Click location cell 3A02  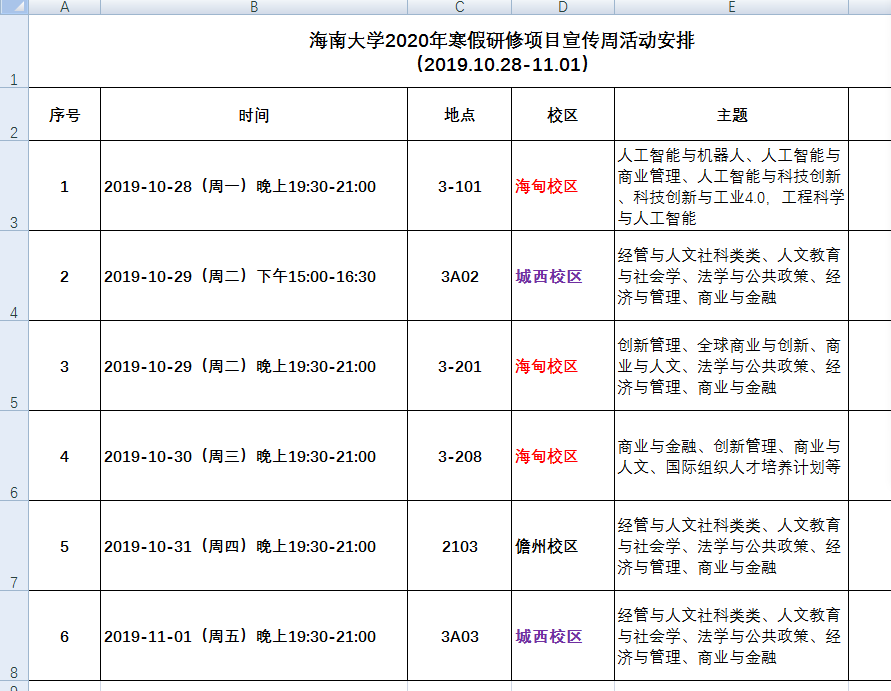pos(460,276)
